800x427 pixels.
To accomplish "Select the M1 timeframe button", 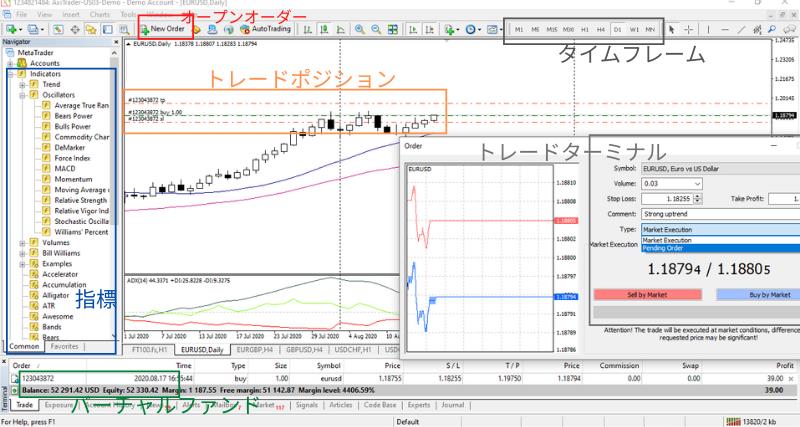I will (519, 30).
